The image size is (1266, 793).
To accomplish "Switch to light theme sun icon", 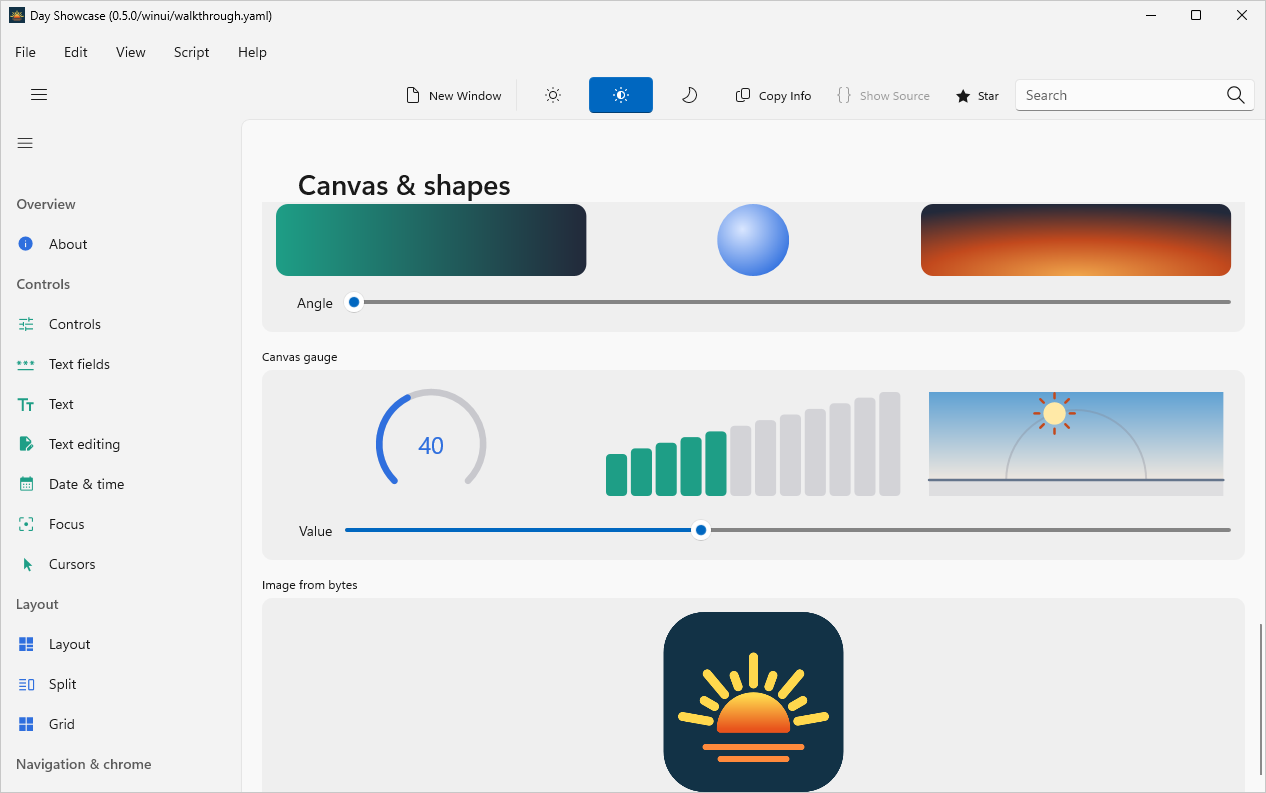I will [553, 95].
